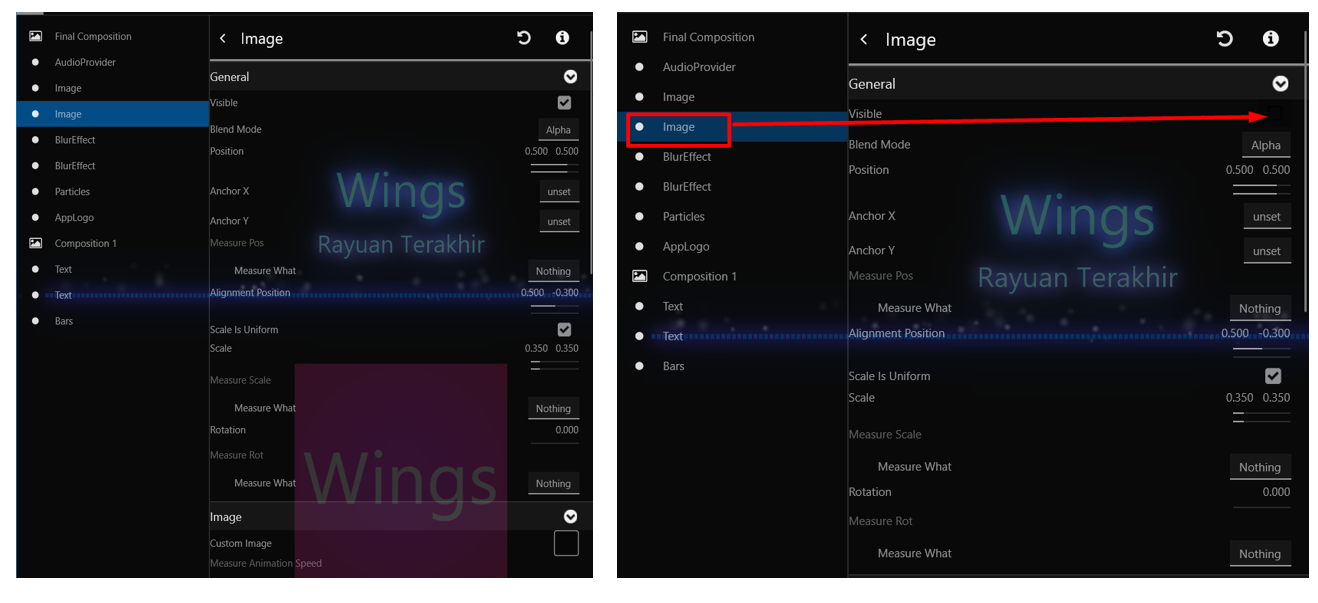Open the info icon in right screenshot header
This screenshot has height=603, width=1318.
pyautogui.click(x=1270, y=38)
